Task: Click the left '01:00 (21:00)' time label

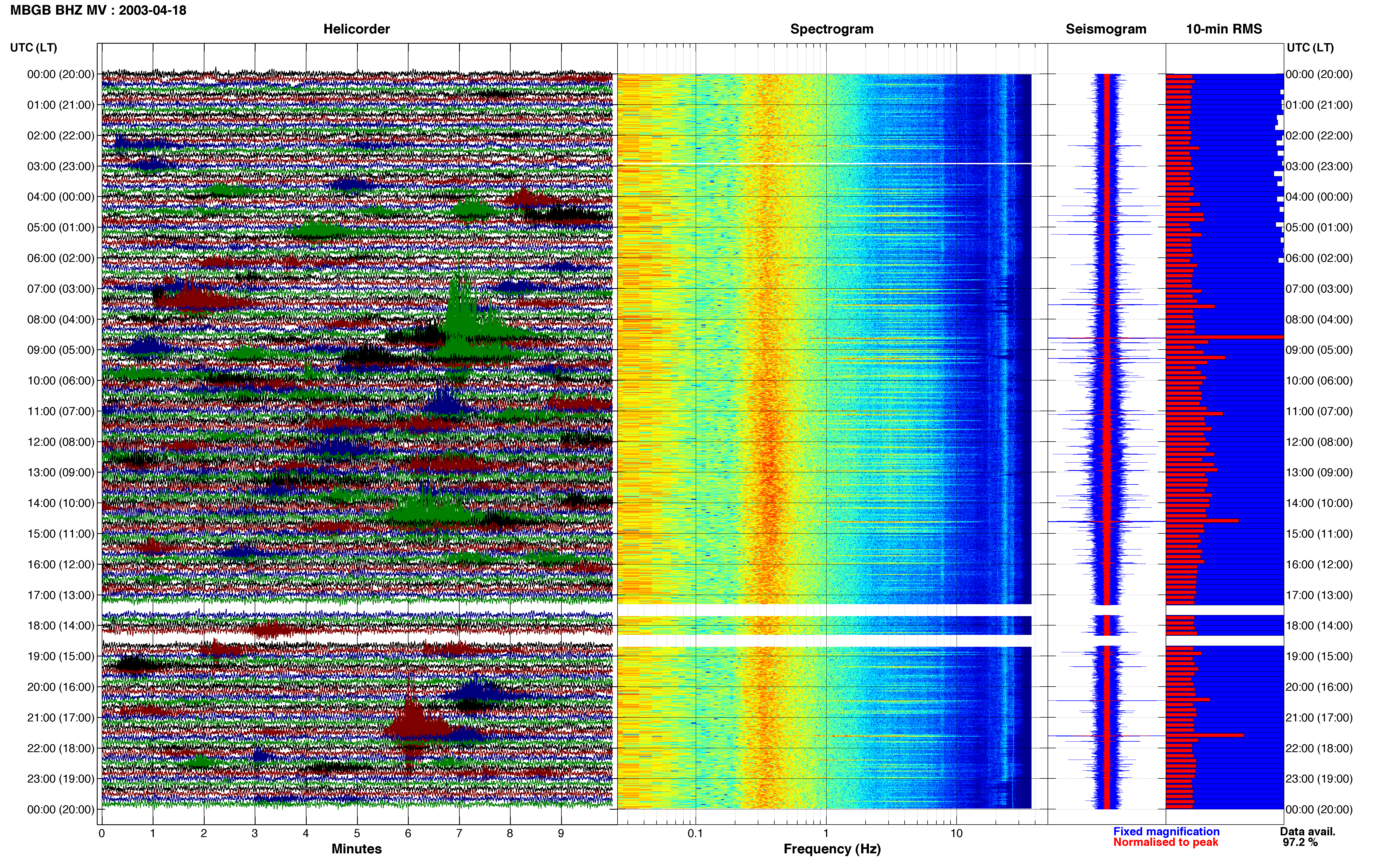Action: (60, 105)
